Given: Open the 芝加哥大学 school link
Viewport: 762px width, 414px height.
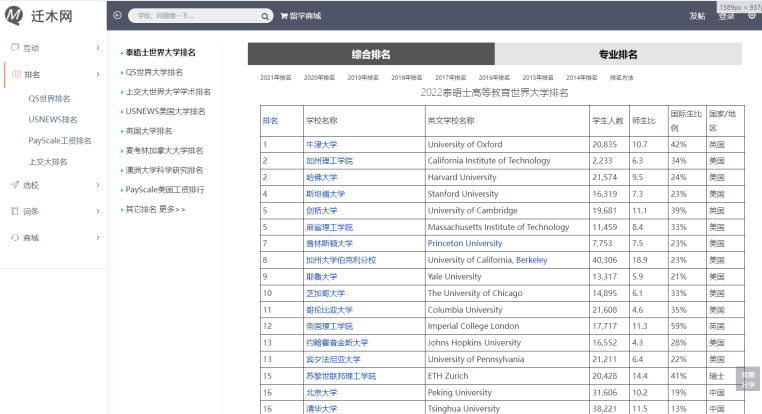Looking at the screenshot, I should tap(325, 293).
